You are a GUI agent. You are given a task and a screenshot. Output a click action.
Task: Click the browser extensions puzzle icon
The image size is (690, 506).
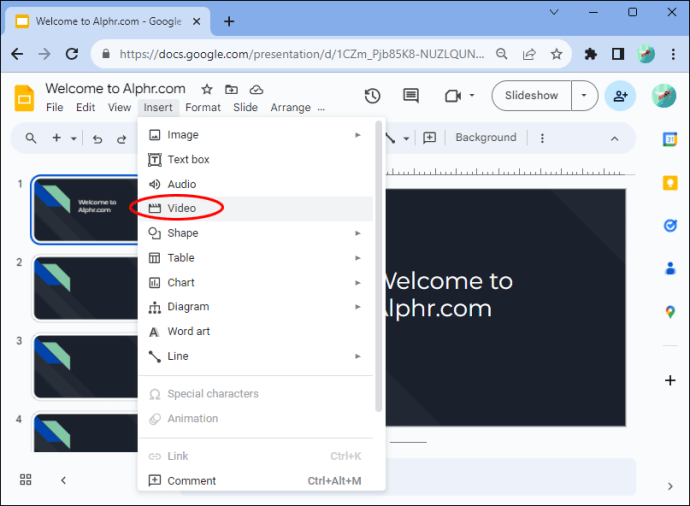point(591,54)
